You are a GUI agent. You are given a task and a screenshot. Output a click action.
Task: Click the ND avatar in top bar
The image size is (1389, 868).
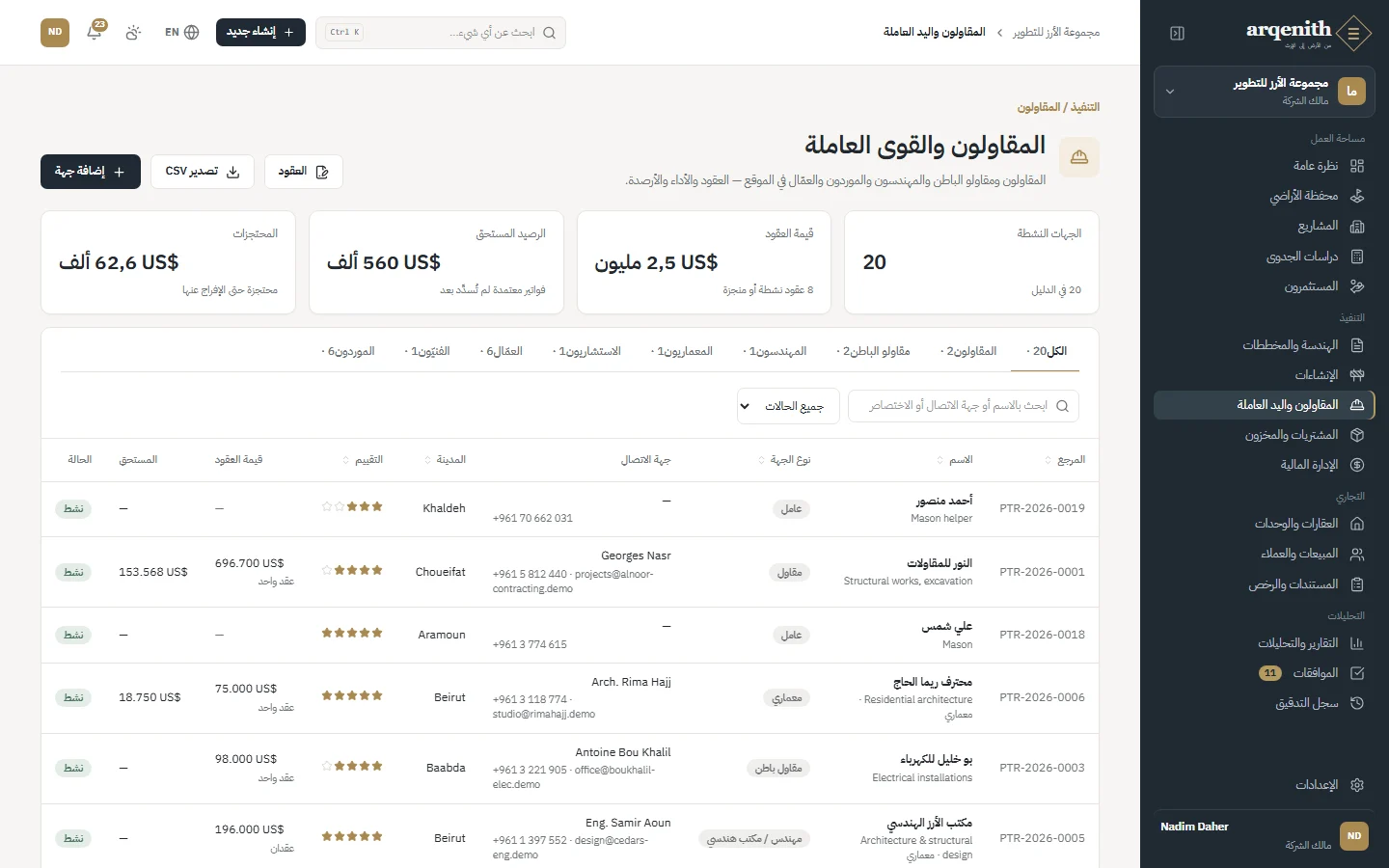55,32
